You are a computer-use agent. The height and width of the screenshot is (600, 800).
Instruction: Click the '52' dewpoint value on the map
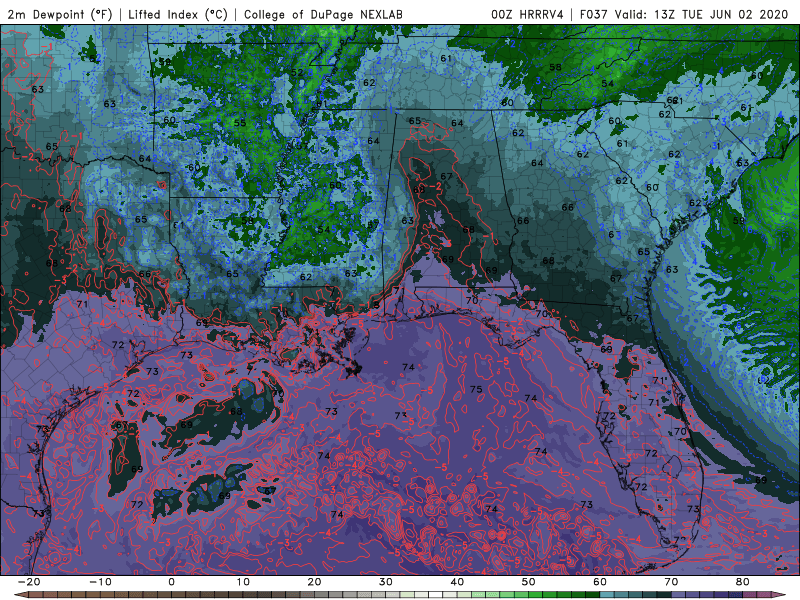(x=297, y=72)
